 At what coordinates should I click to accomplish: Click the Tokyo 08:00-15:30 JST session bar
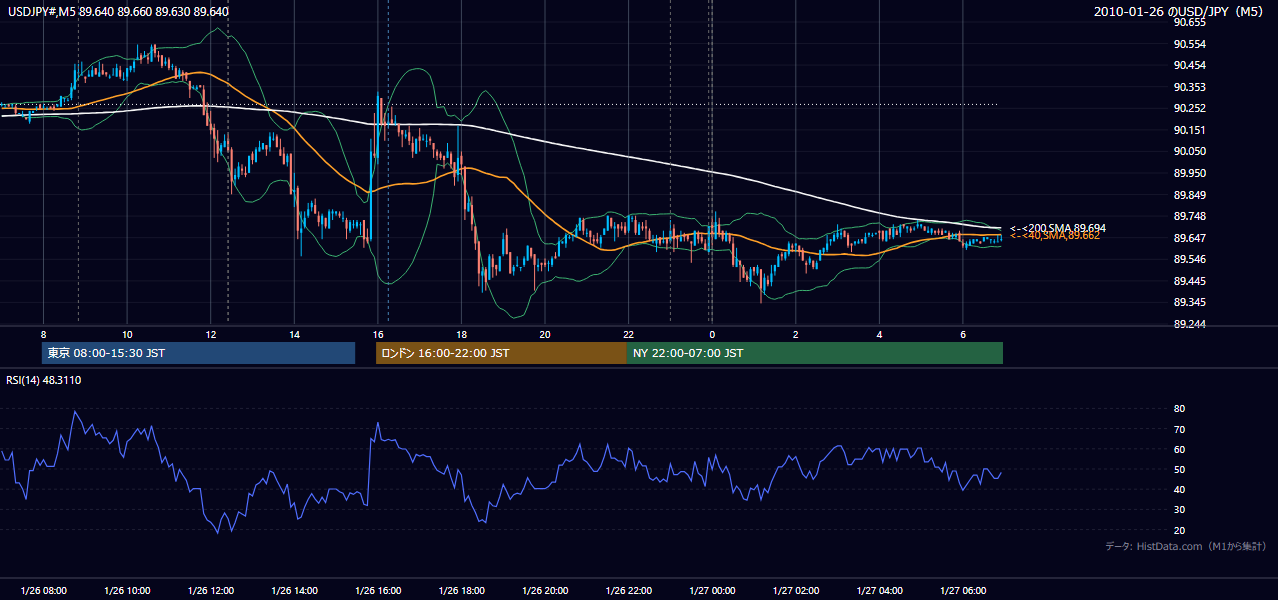(198, 353)
